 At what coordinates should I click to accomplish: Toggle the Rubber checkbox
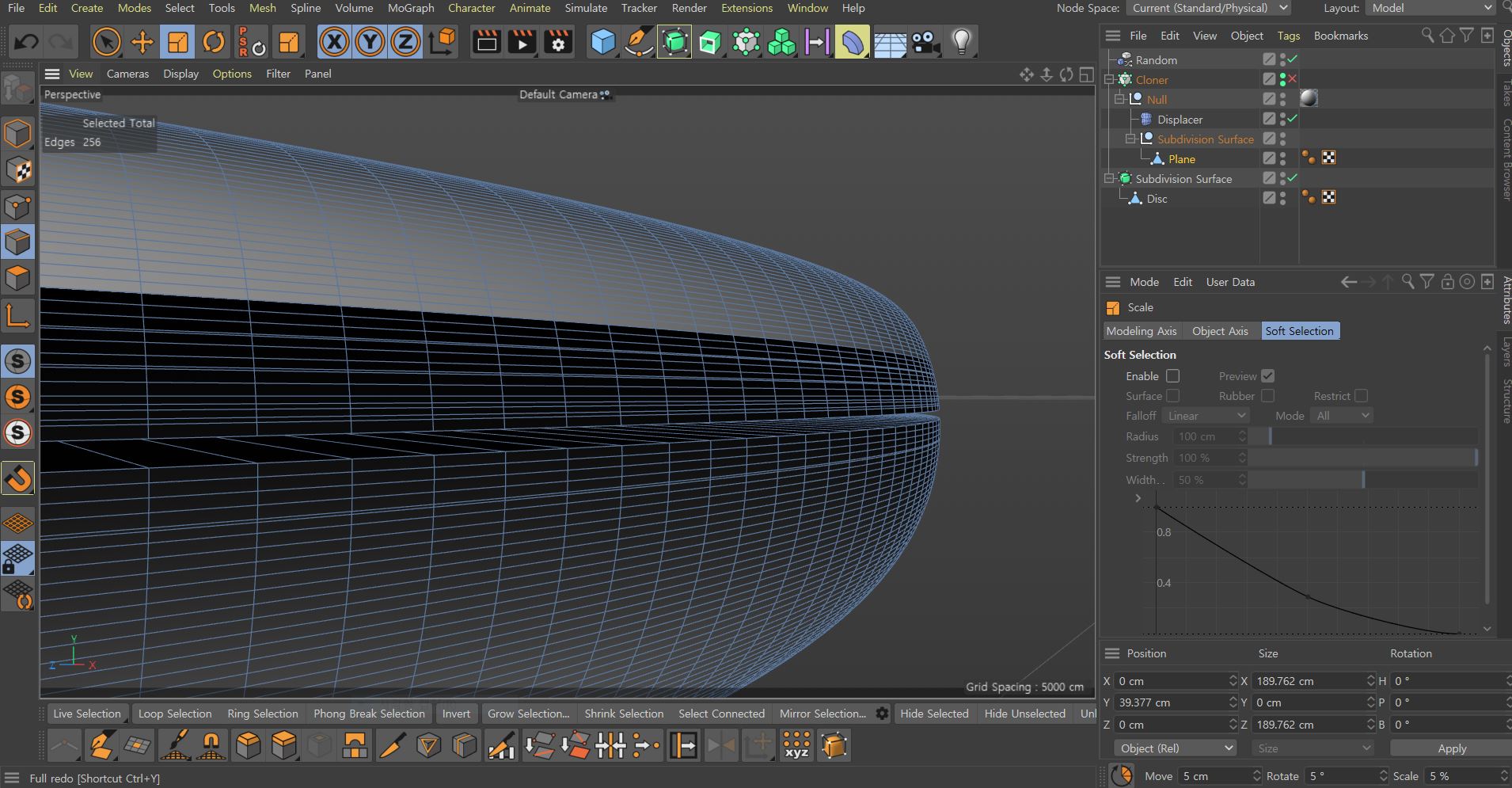click(x=1267, y=396)
